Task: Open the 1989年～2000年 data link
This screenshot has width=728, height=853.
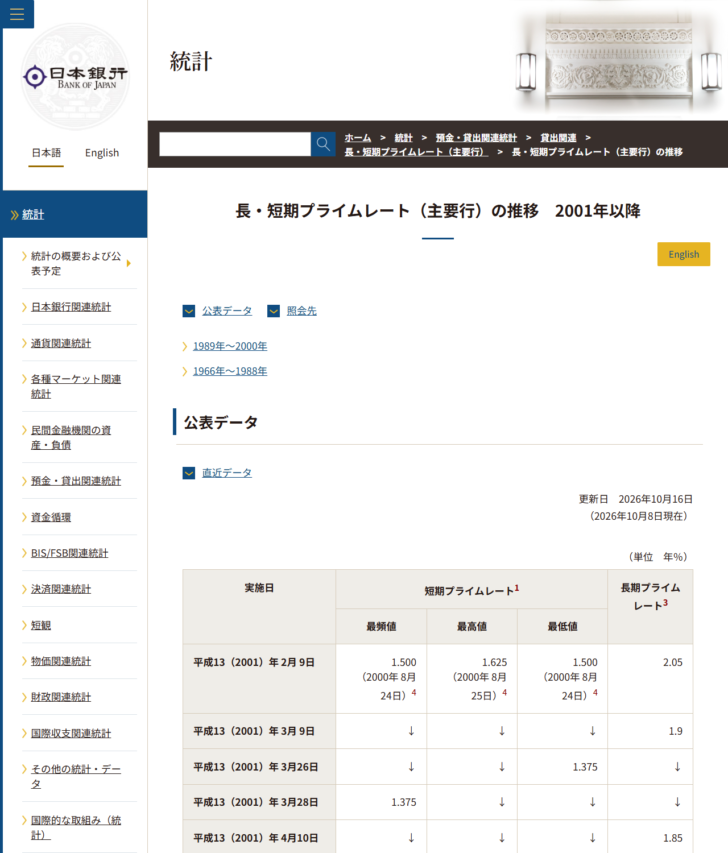Action: pyautogui.click(x=230, y=346)
